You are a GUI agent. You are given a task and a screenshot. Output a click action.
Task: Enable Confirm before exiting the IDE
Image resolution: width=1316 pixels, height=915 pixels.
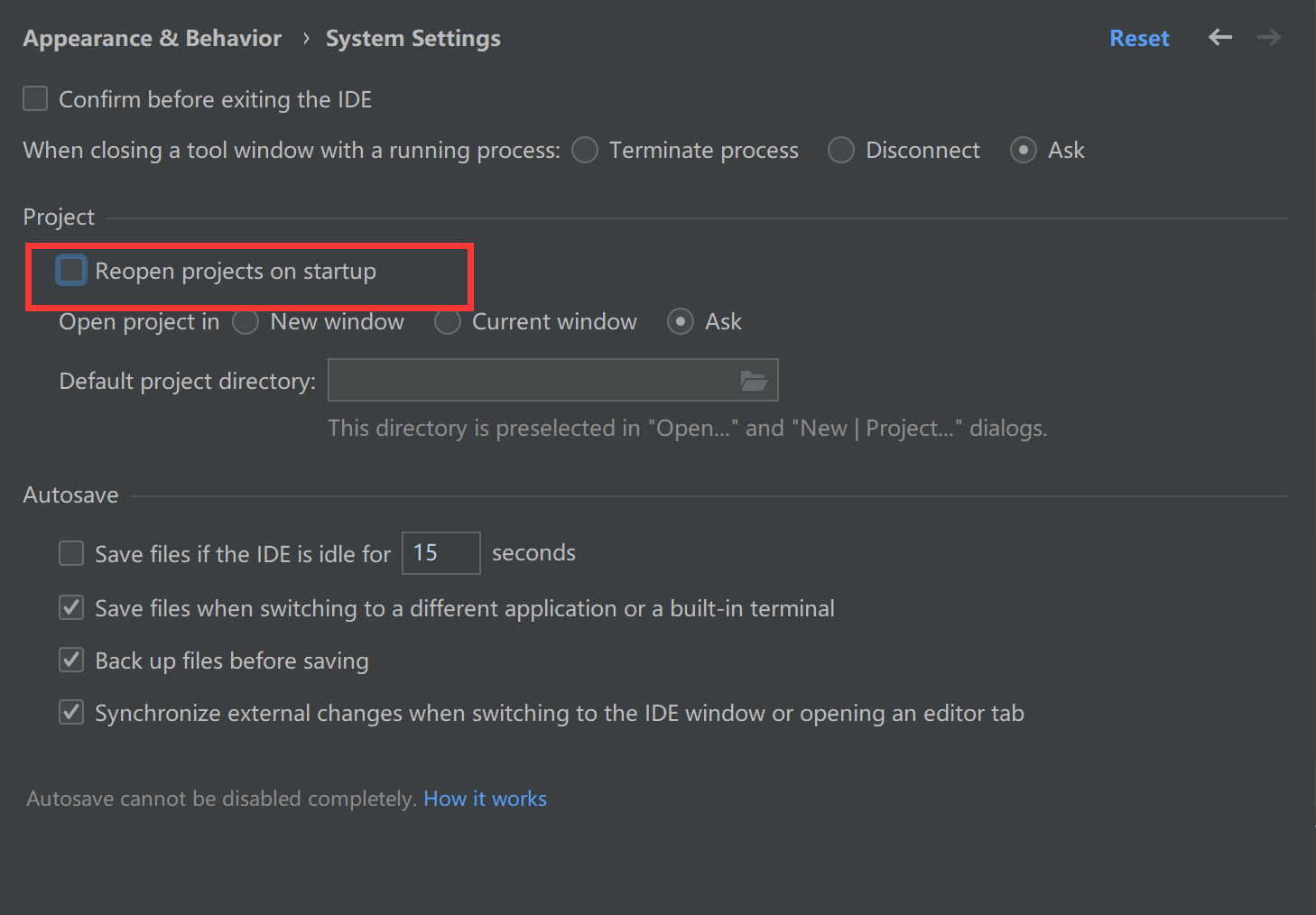coord(35,98)
